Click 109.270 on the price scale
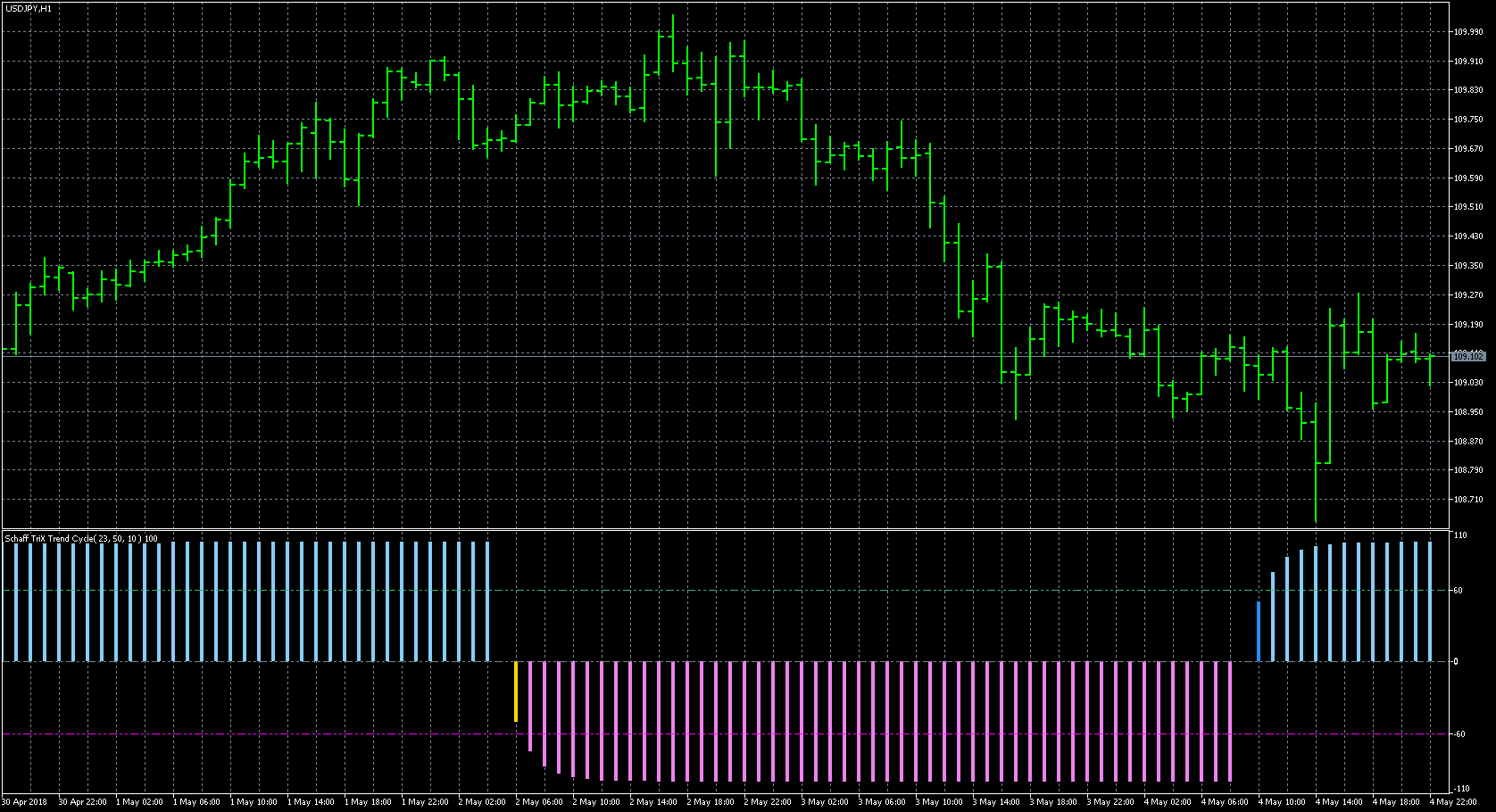Screen dimensions: 1496x812 pos(1468,295)
